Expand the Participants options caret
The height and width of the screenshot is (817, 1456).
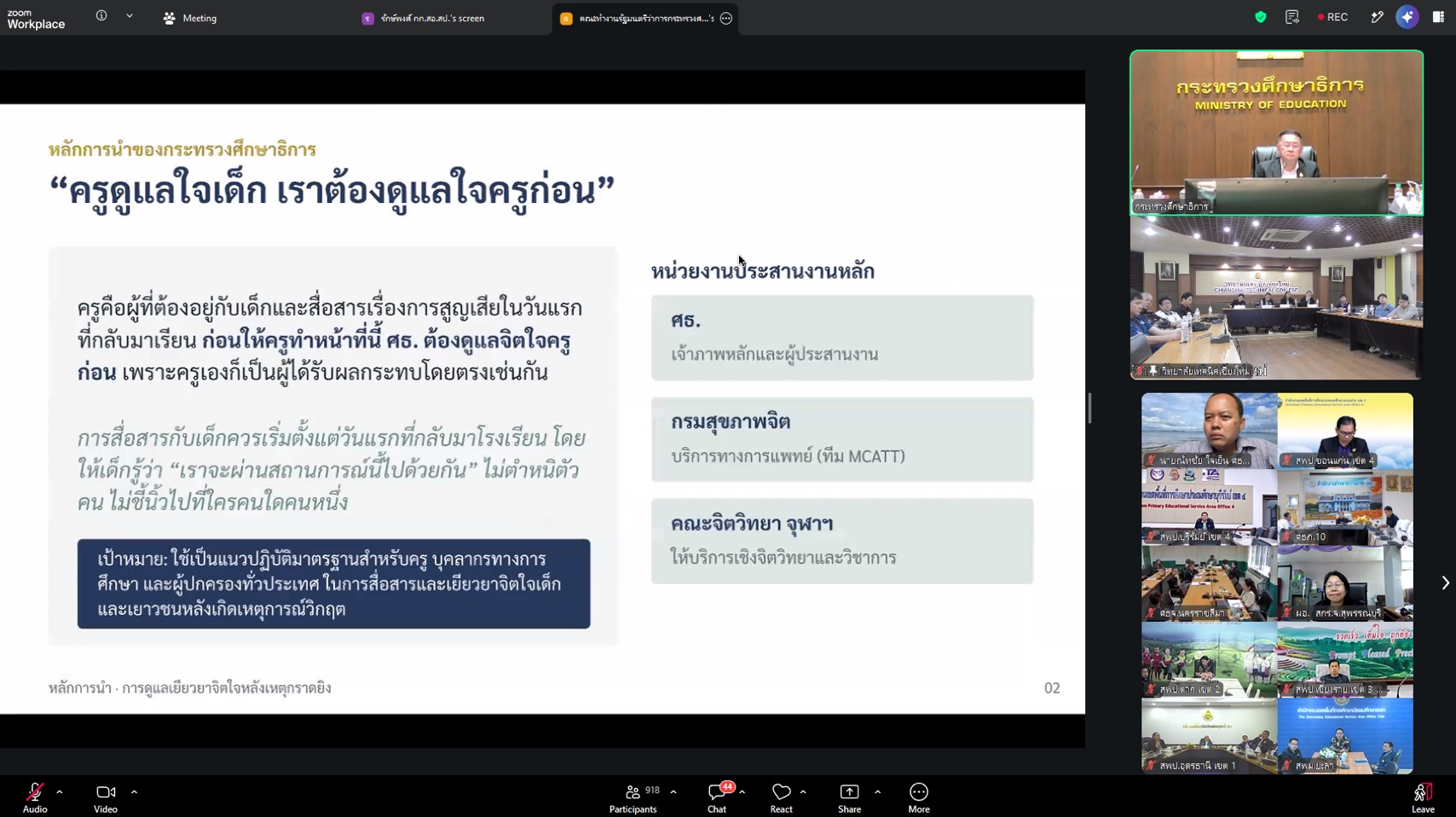[673, 792]
